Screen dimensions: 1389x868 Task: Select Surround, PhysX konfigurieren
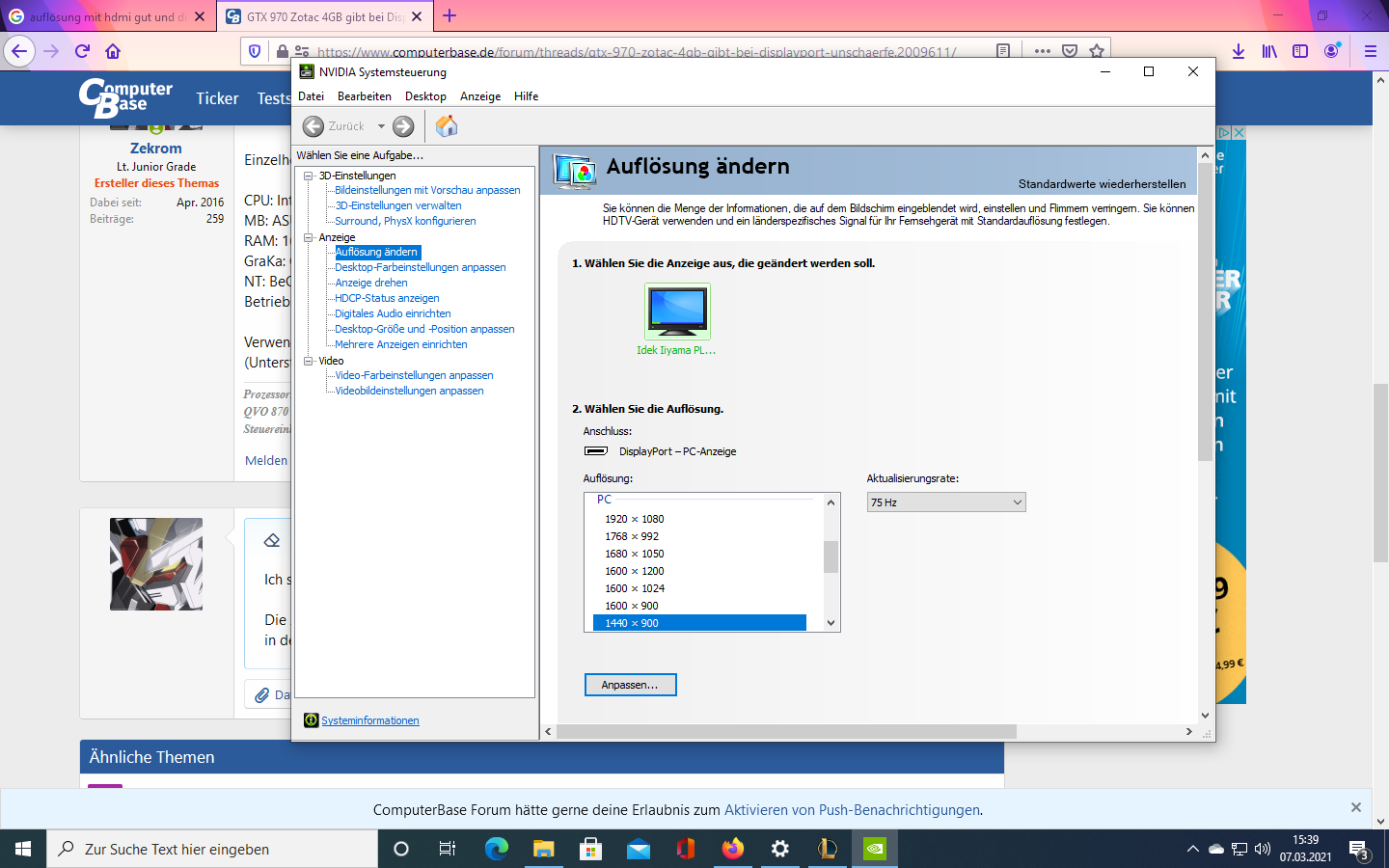point(405,221)
